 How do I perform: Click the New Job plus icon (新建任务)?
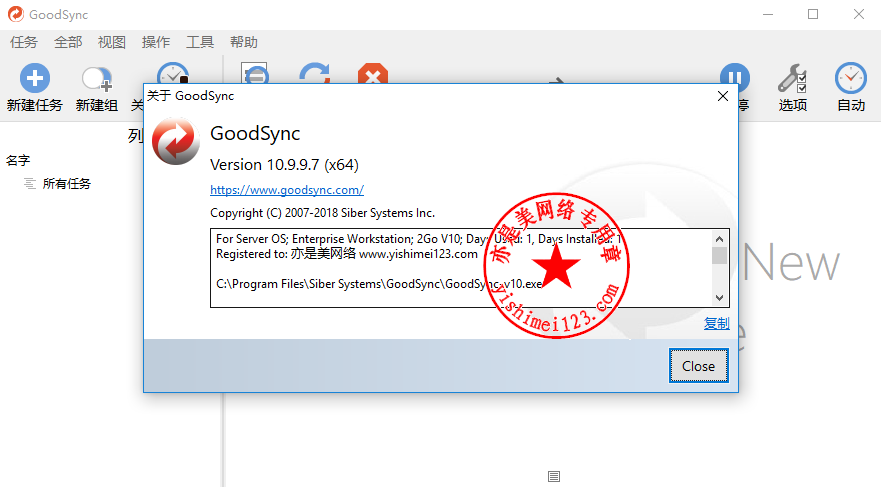(35, 78)
